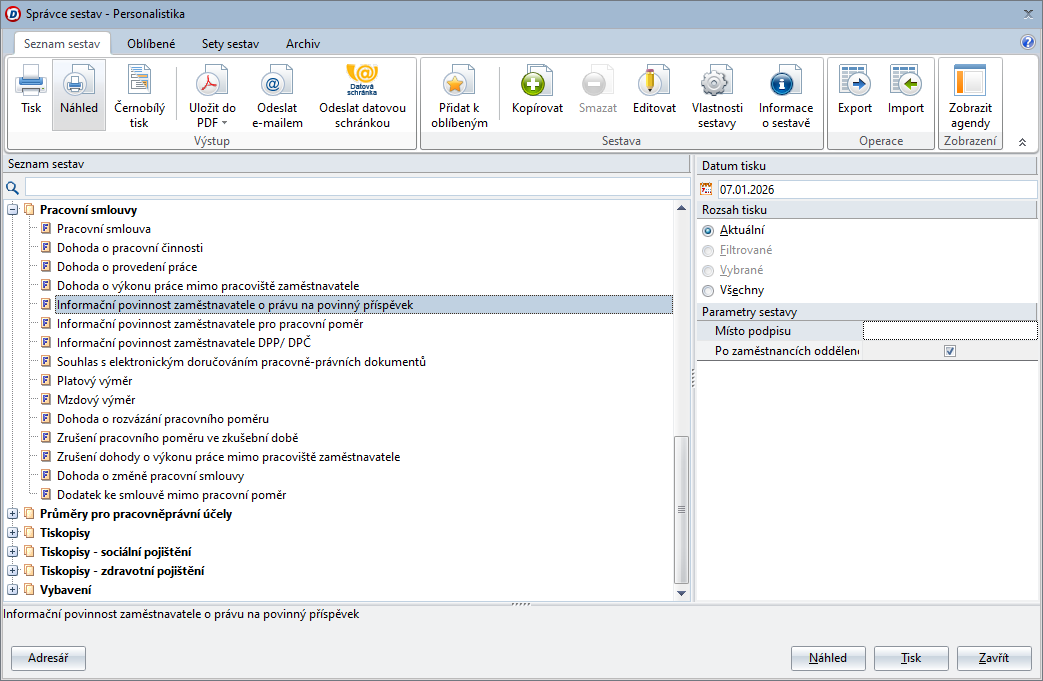Switch to the Archiv tab
Viewport: 1043px width, 681px height.
(x=302, y=44)
